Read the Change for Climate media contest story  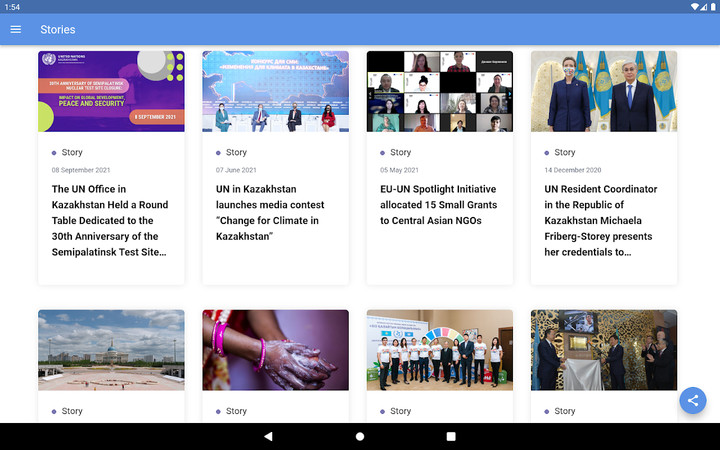[x=270, y=213]
